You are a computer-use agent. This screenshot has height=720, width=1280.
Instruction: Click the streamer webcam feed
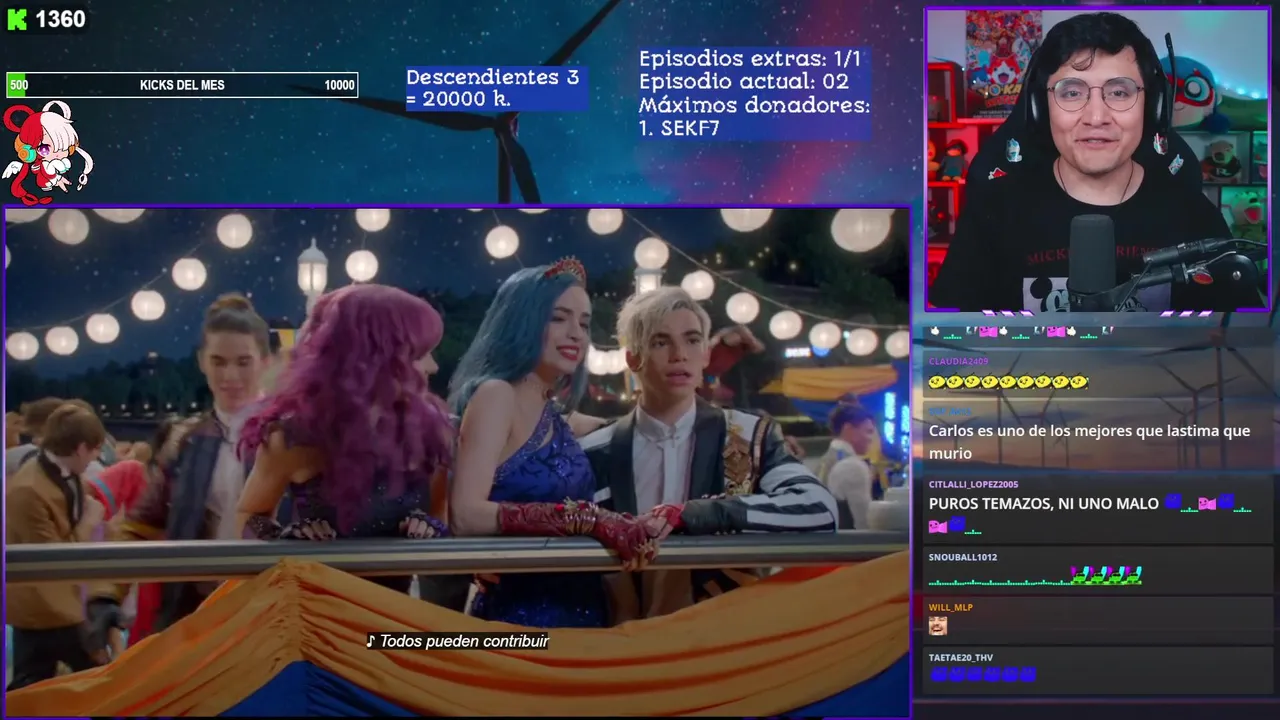[1097, 160]
